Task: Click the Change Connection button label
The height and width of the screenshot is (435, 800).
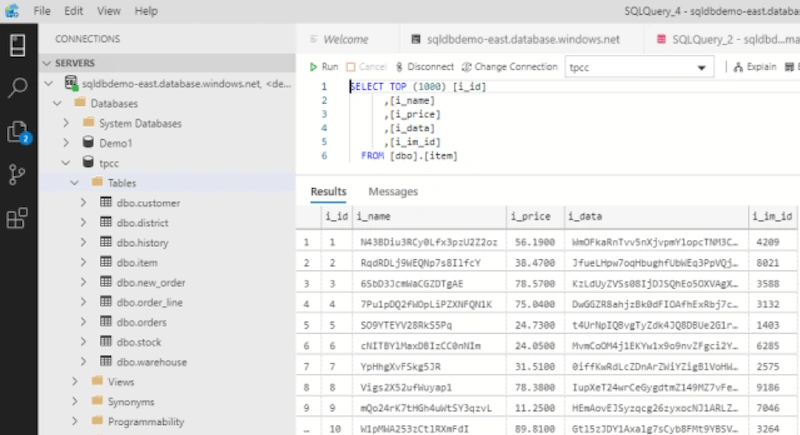Action: [x=516, y=67]
